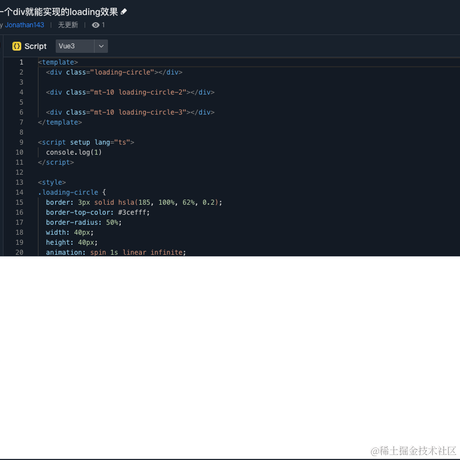Click the 'border-radius: 50%' line
This screenshot has width=460, height=460.
84,222
